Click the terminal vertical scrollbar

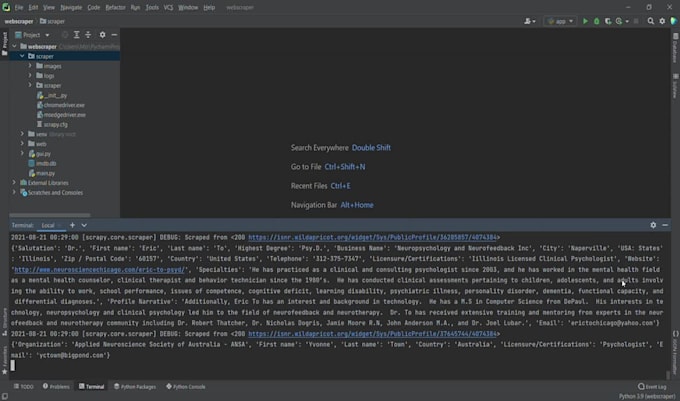[668, 375]
